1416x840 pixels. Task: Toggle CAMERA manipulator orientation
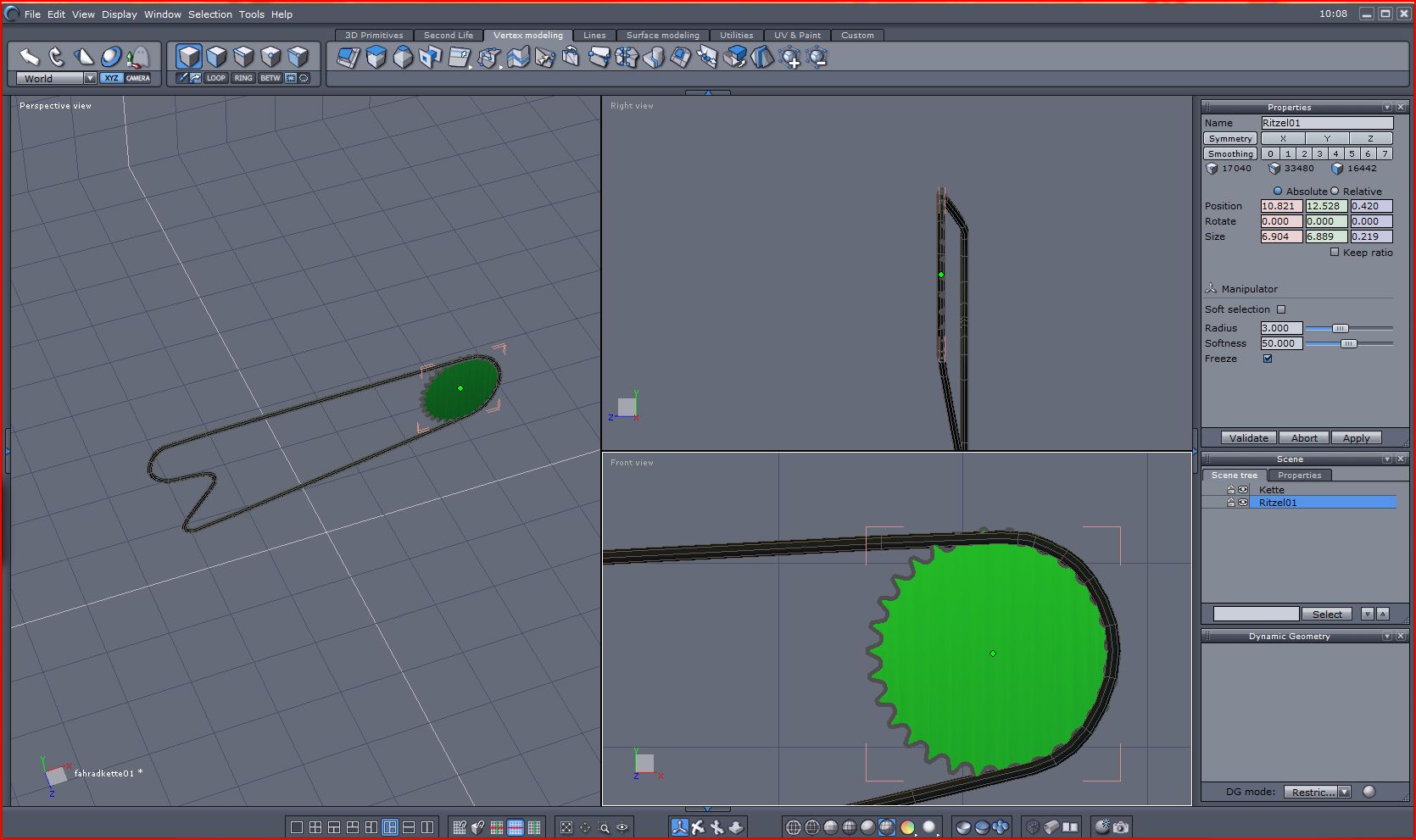138,78
